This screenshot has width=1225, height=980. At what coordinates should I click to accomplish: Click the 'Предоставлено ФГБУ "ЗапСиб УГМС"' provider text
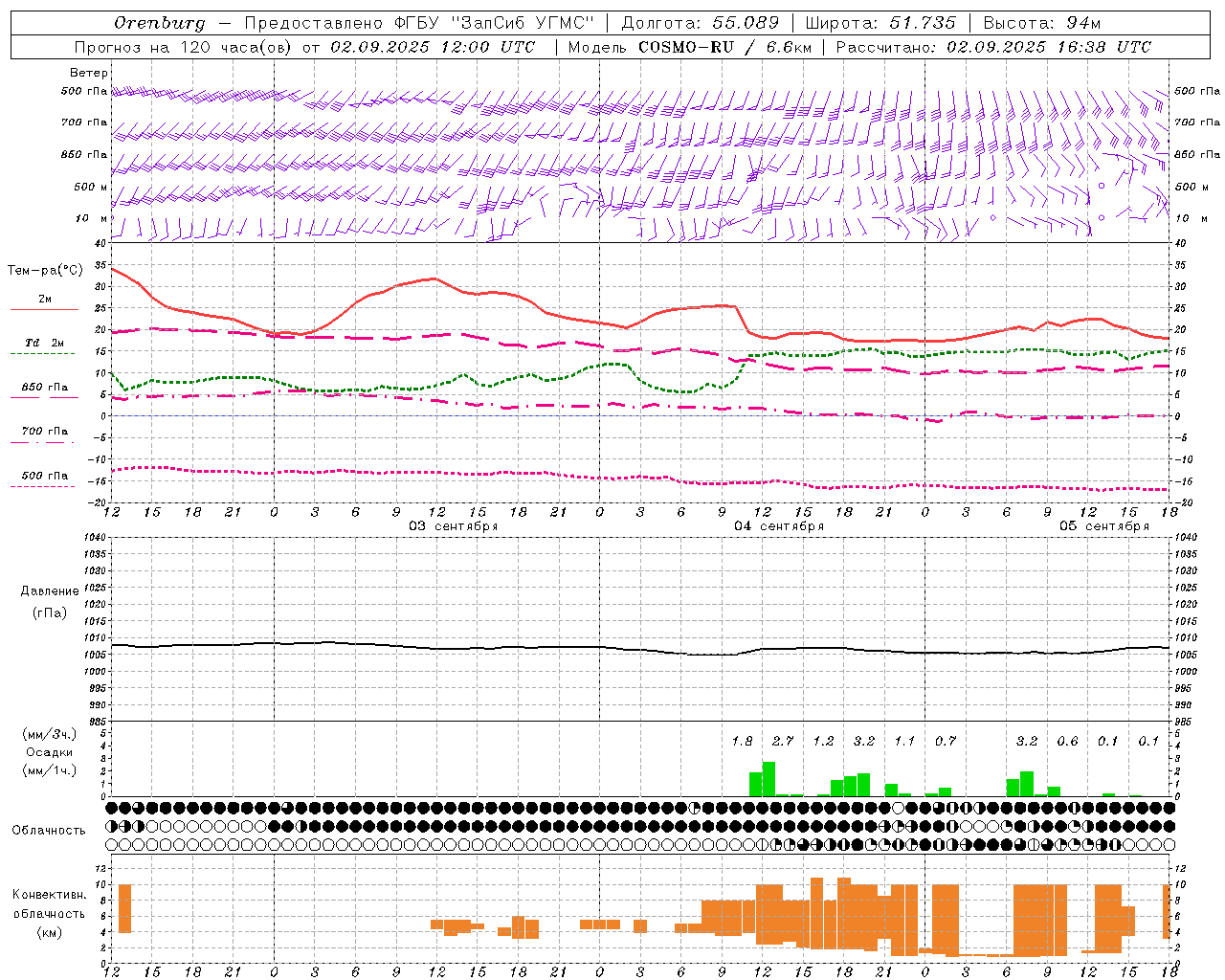[419, 23]
